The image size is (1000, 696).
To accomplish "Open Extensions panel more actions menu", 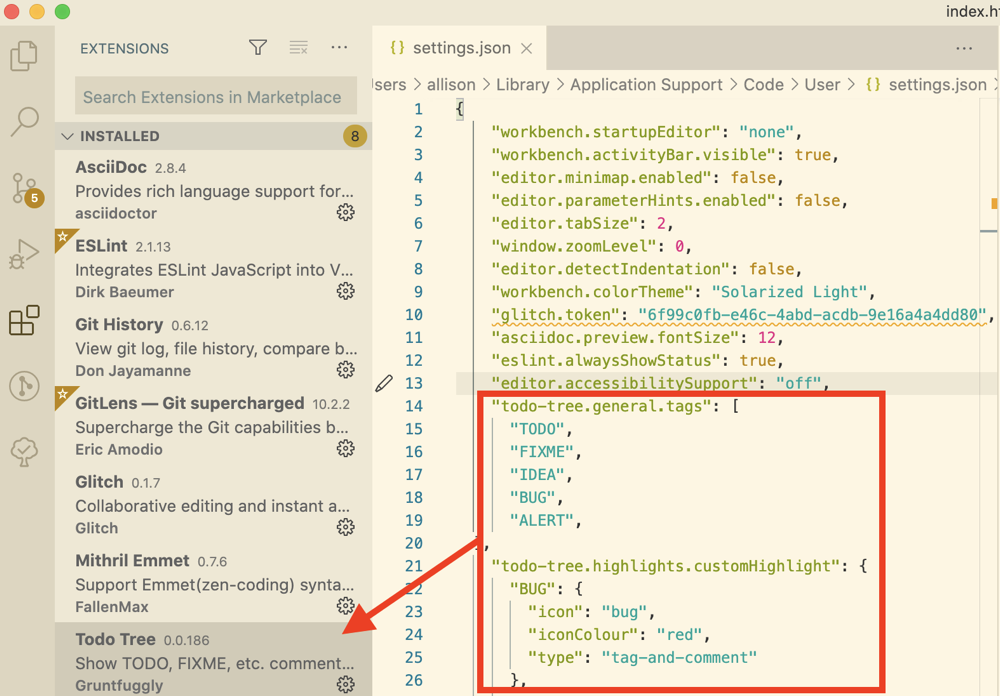I will 339,48.
